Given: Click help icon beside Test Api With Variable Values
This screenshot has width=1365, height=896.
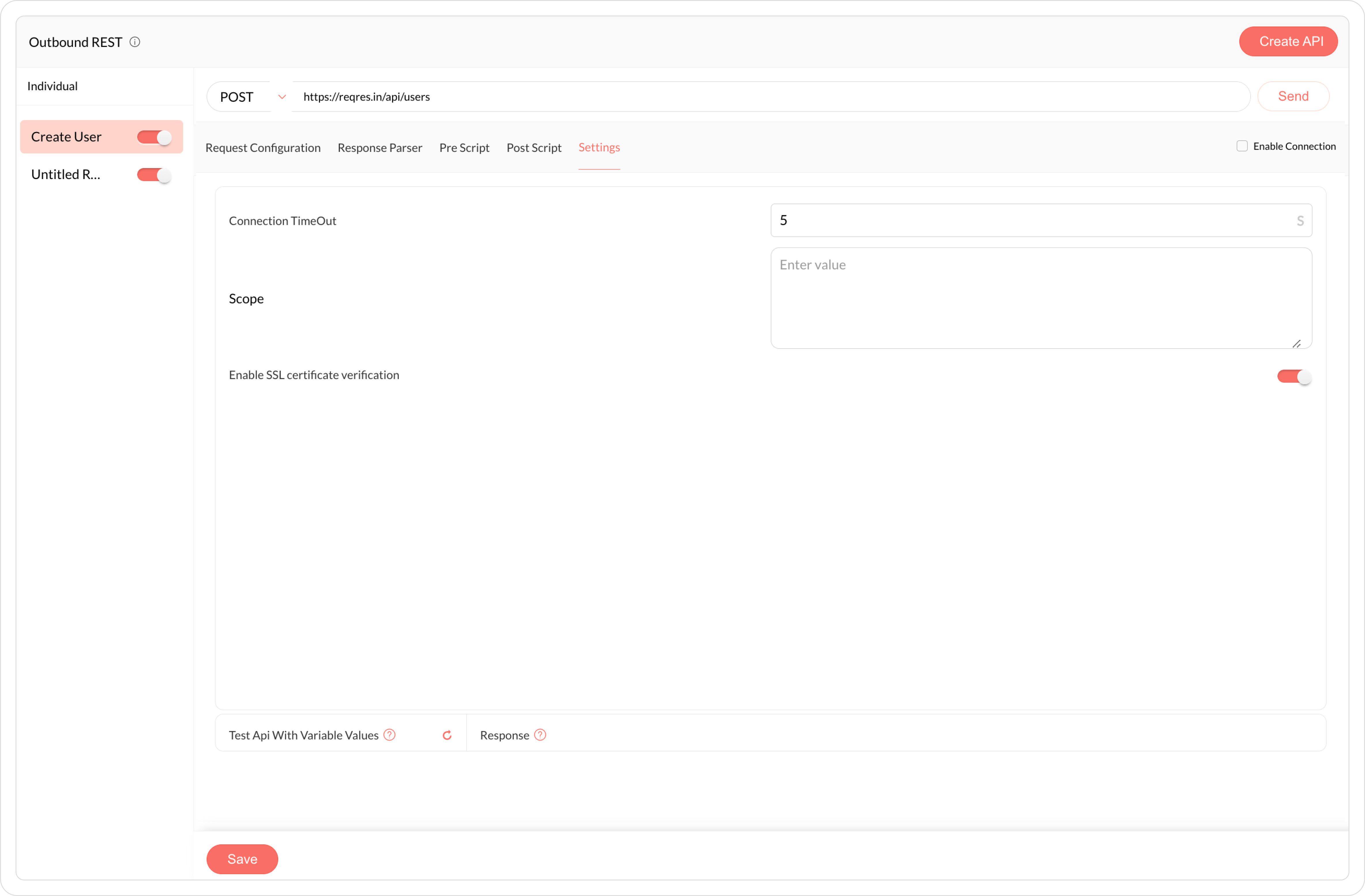Looking at the screenshot, I should (x=390, y=734).
